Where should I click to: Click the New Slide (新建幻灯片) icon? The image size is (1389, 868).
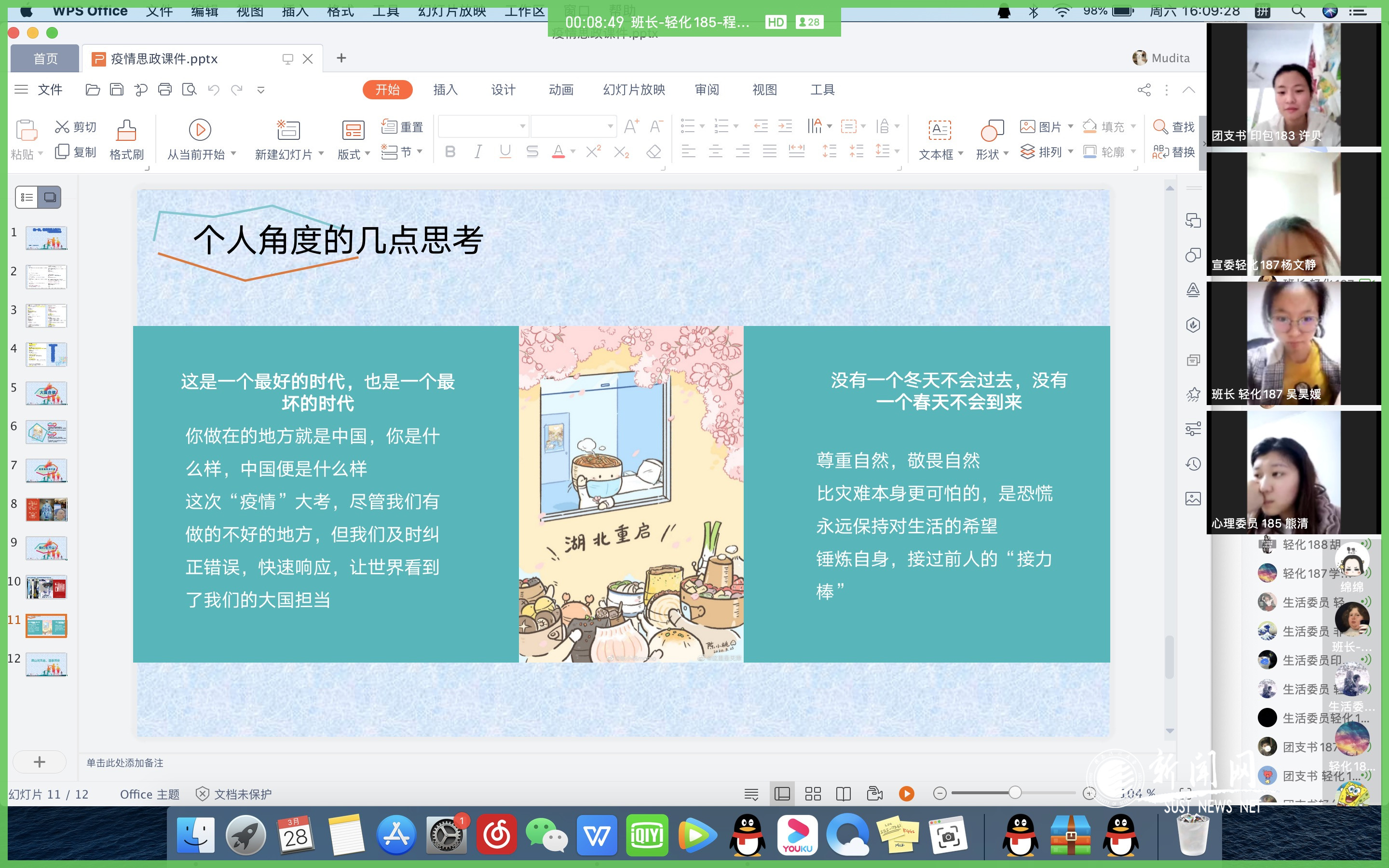pyautogui.click(x=288, y=130)
